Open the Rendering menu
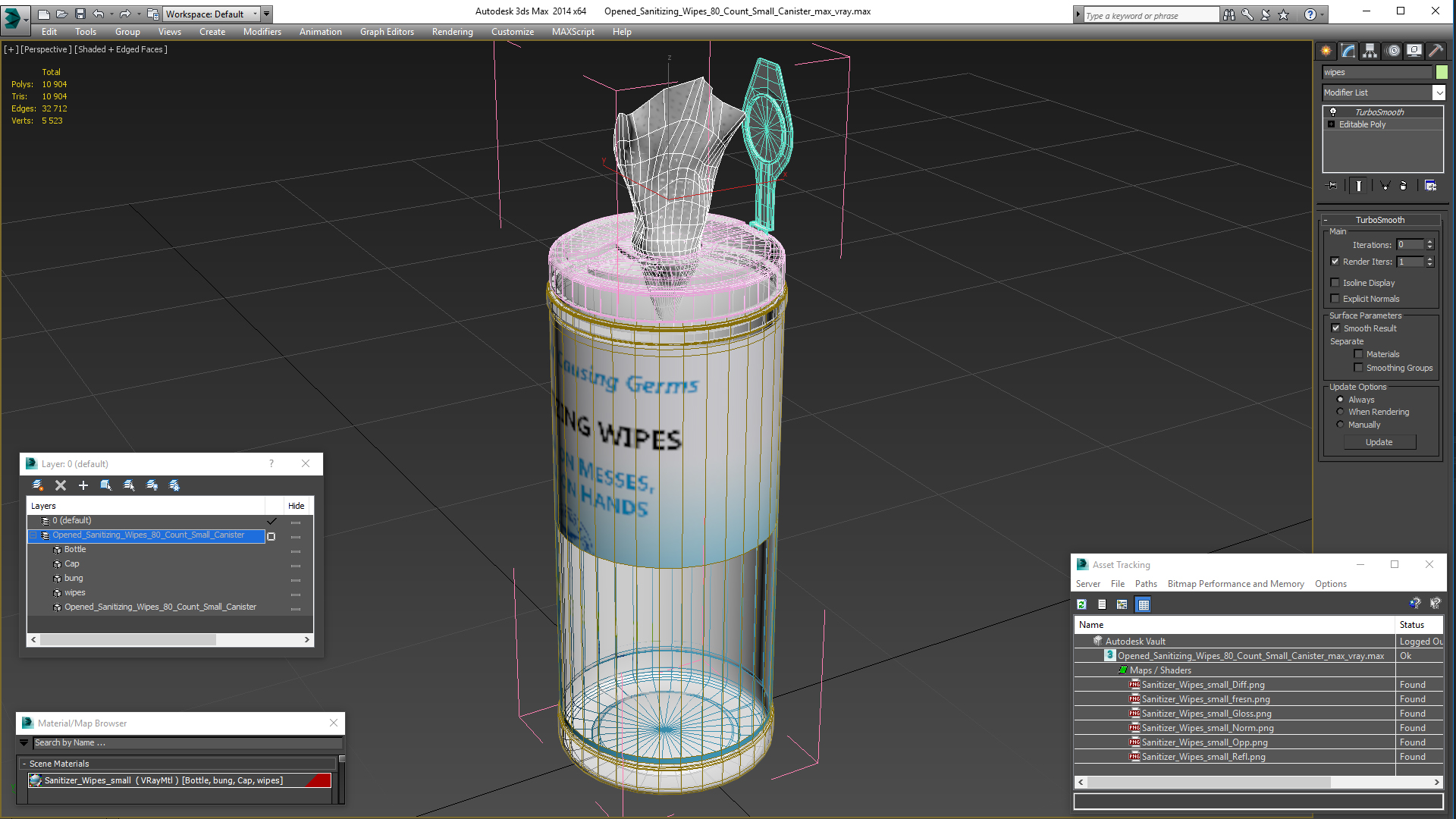 point(452,32)
